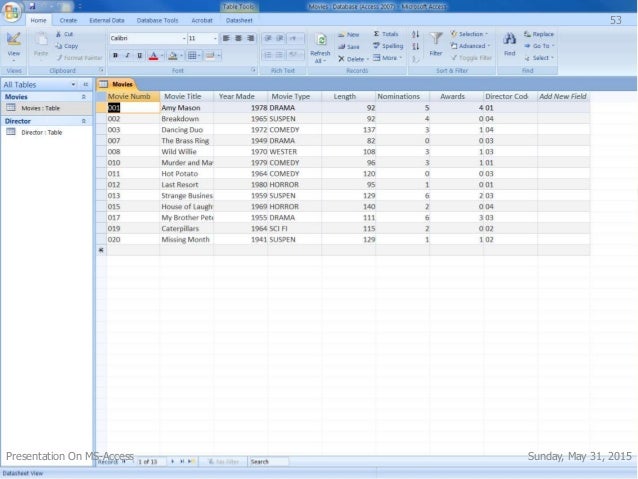Select the 'Caterpillars' movie title cell

186,229
